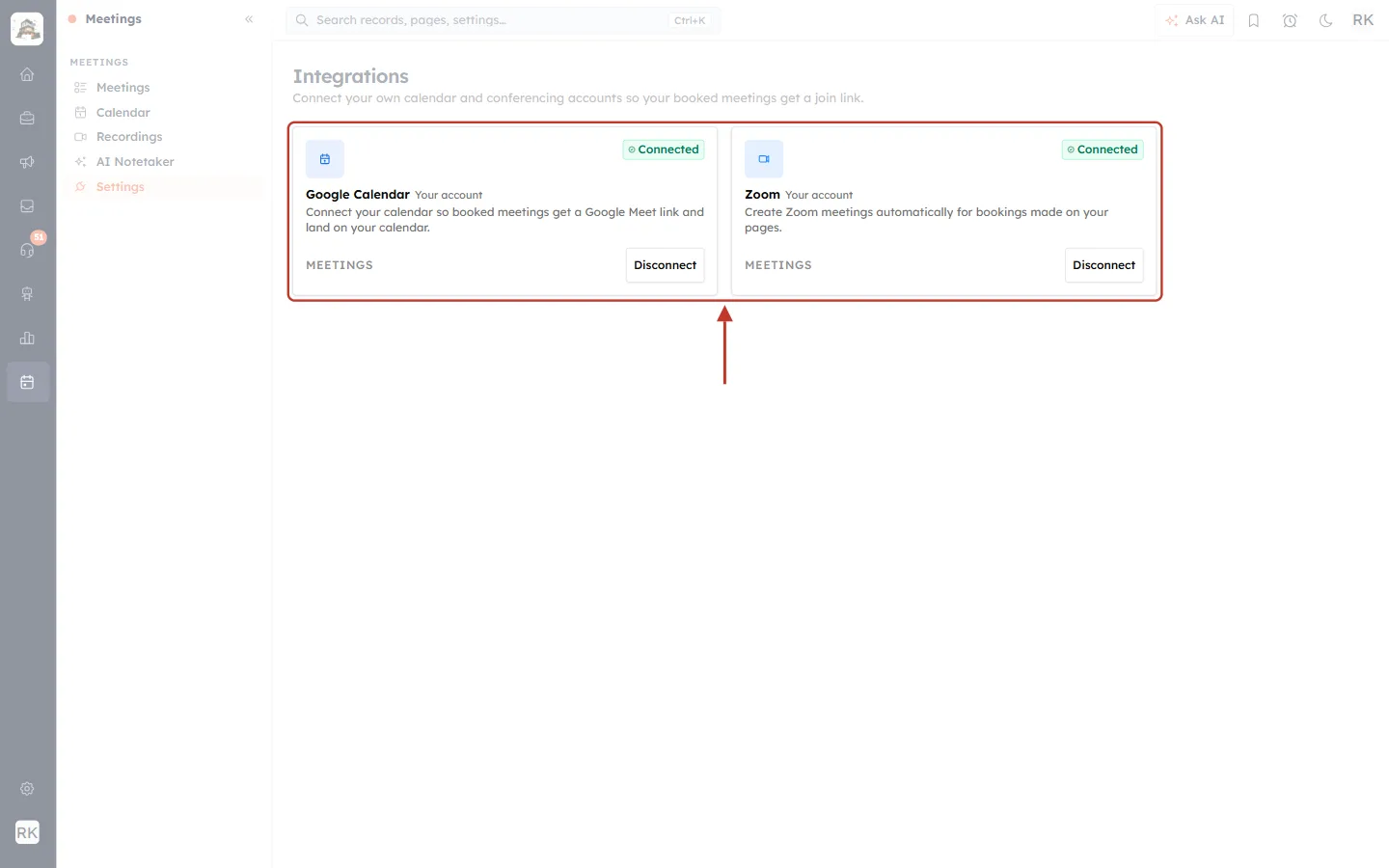The height and width of the screenshot is (868, 1389).
Task: Open Meetings in the sidebar list
Action: [x=123, y=88]
